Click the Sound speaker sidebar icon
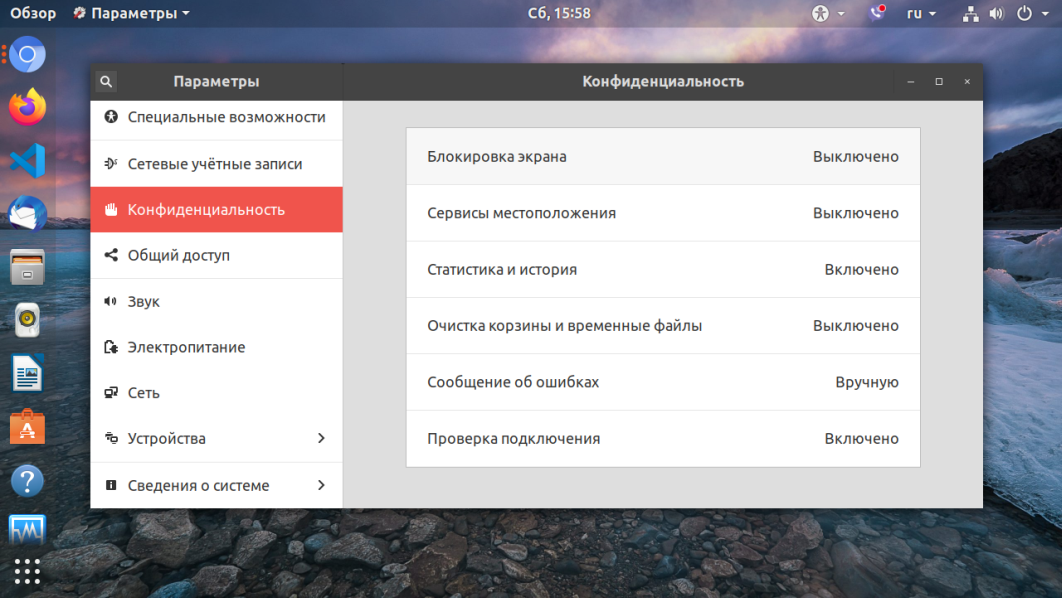This screenshot has height=598, width=1062. [x=111, y=301]
